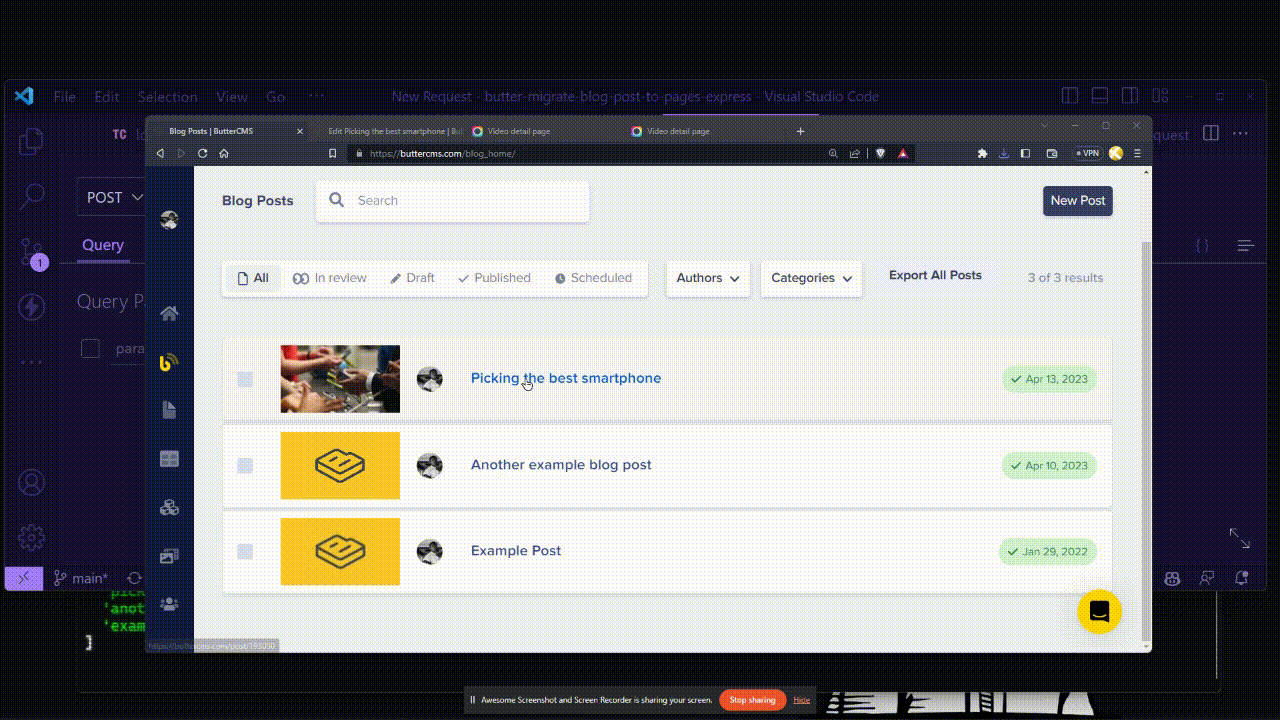Viewport: 1280px width, 720px height.
Task: Open VS Code View menu
Action: pos(231,97)
